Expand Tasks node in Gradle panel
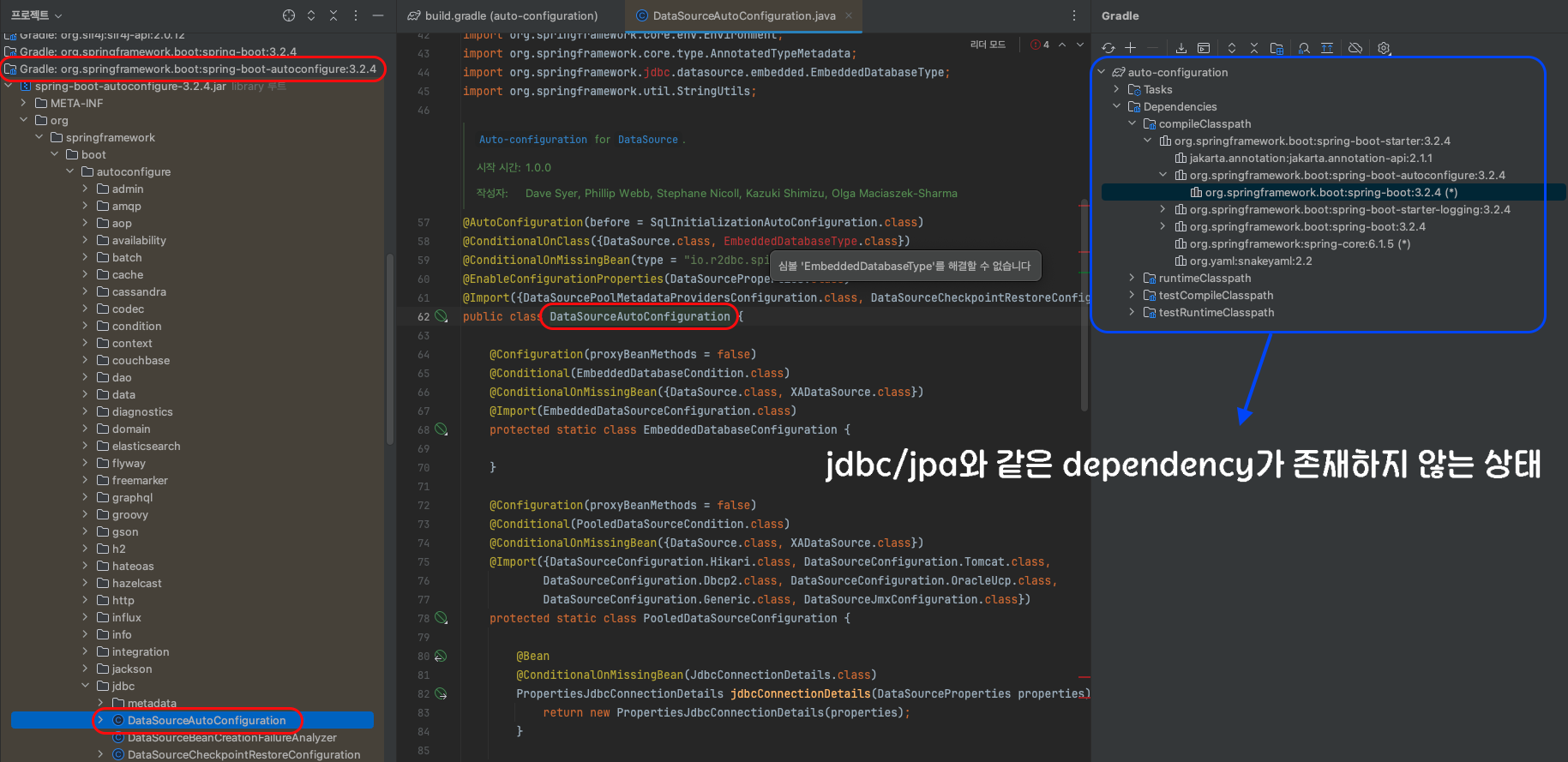 pos(1116,89)
